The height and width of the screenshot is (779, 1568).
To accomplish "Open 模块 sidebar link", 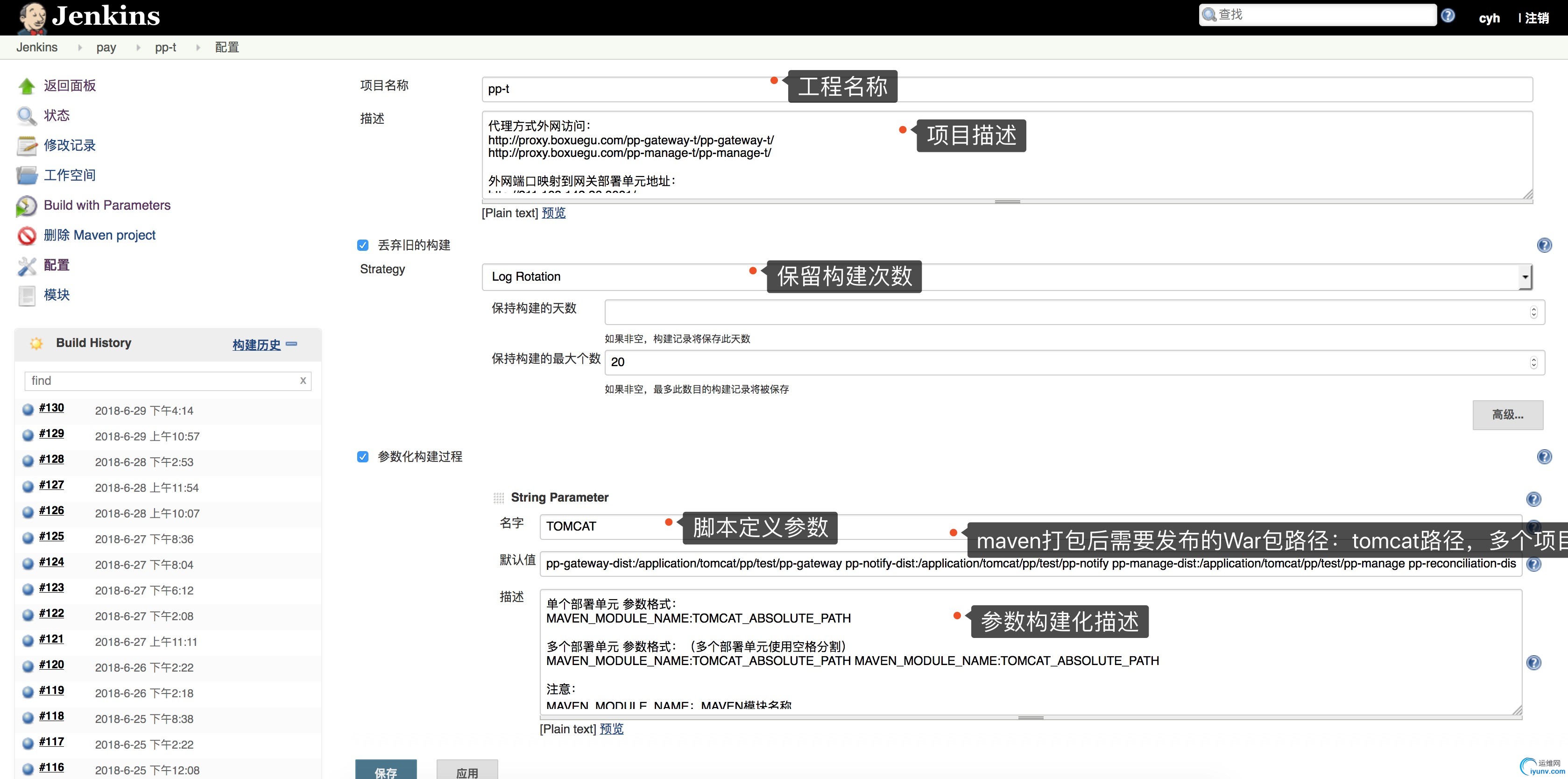I will (57, 295).
